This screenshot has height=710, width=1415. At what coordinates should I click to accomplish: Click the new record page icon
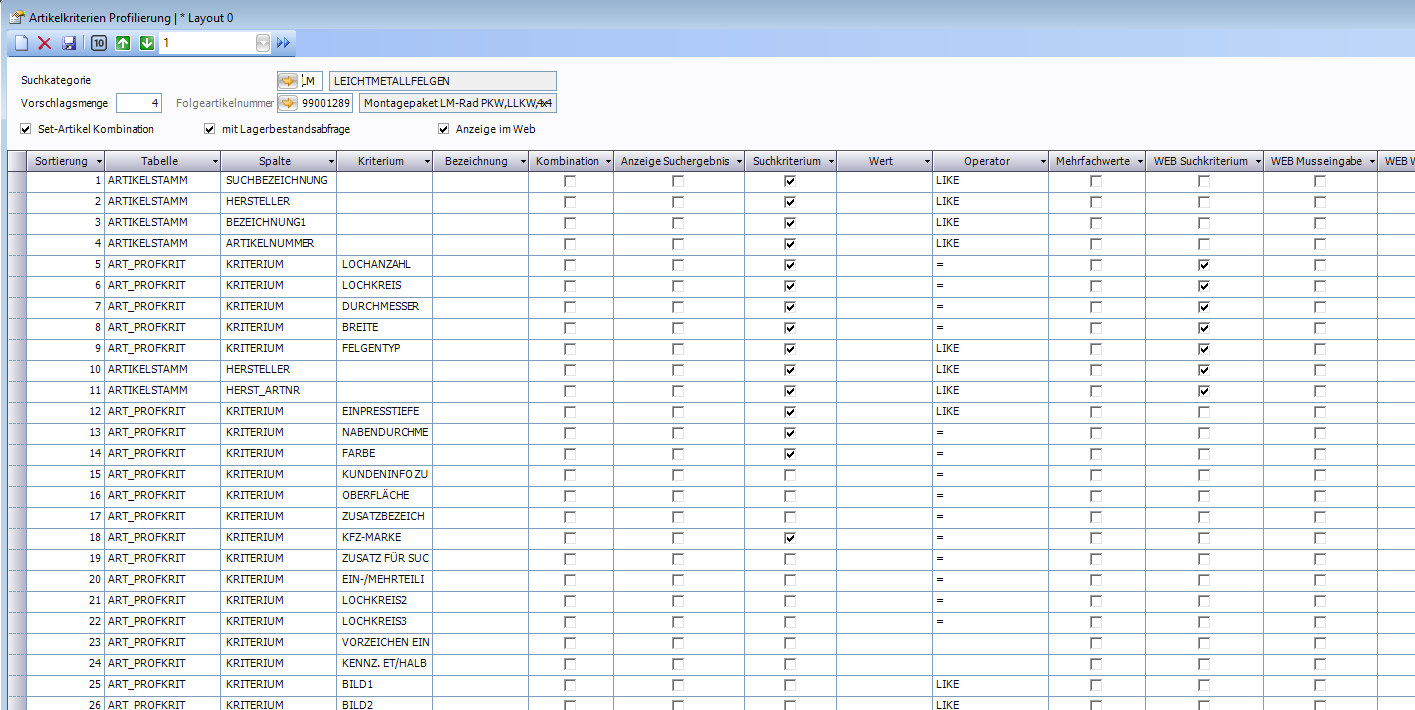coord(21,43)
